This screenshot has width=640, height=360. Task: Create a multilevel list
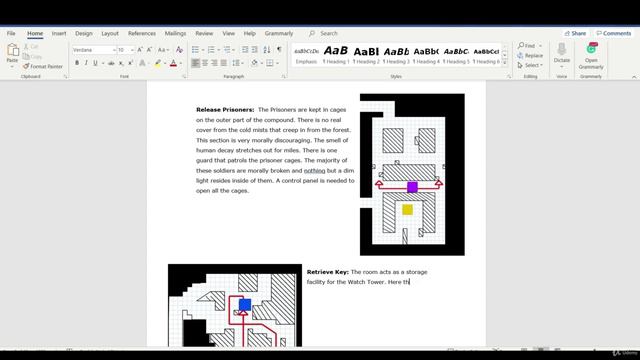[227, 50]
